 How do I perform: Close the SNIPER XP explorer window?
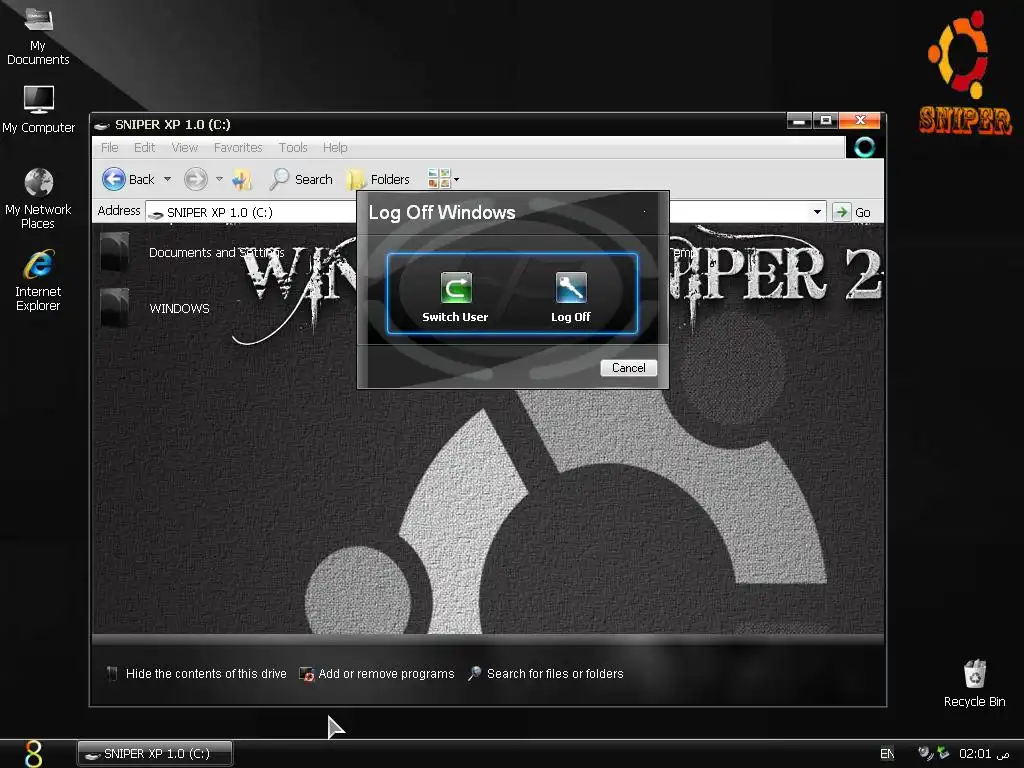coord(860,120)
